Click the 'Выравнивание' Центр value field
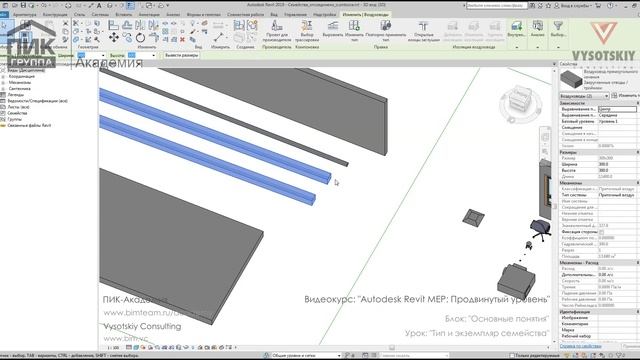This screenshot has height=360, width=640. pyautogui.click(x=617, y=109)
